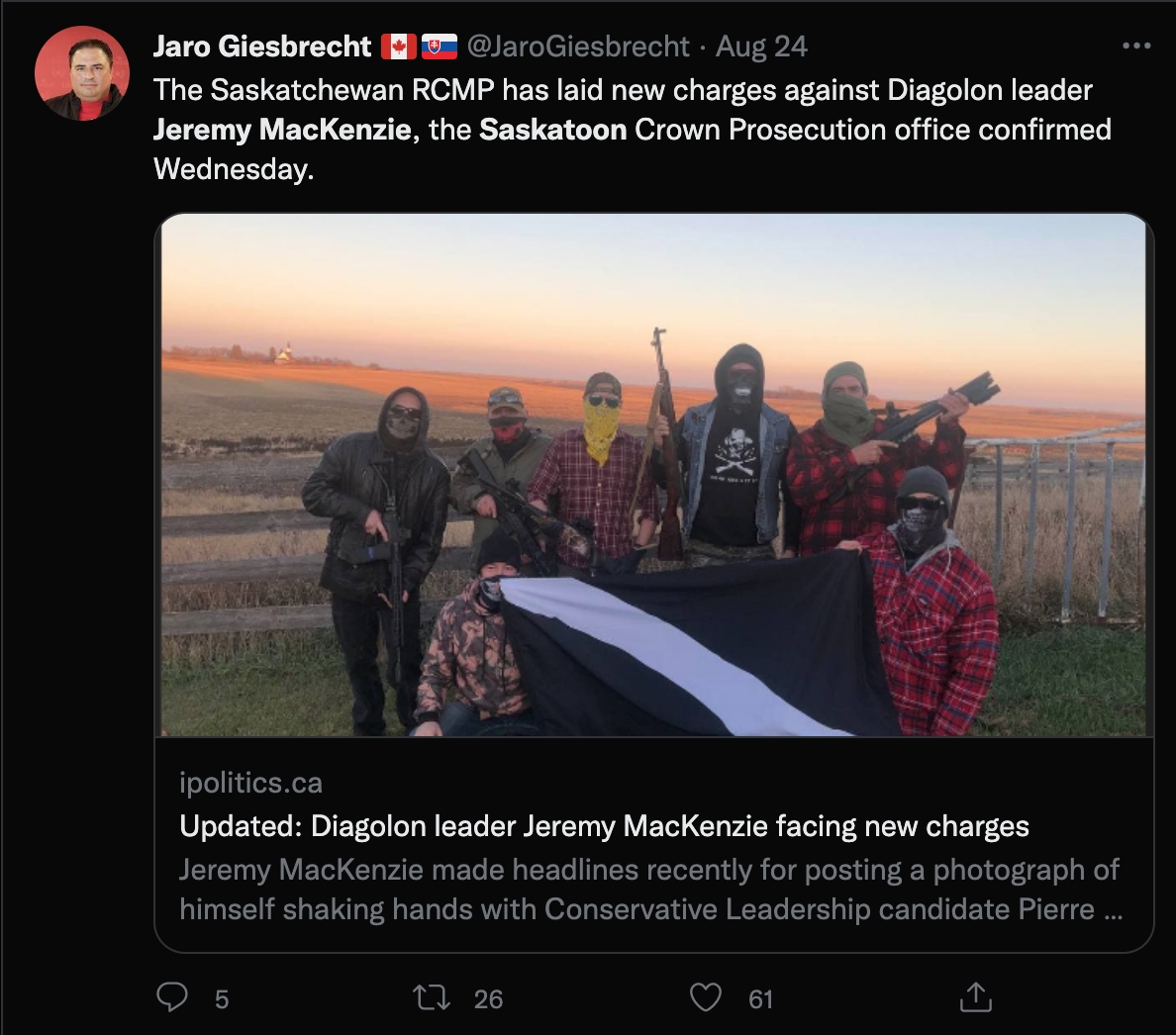Open the link preview photo of masked group

(653, 475)
